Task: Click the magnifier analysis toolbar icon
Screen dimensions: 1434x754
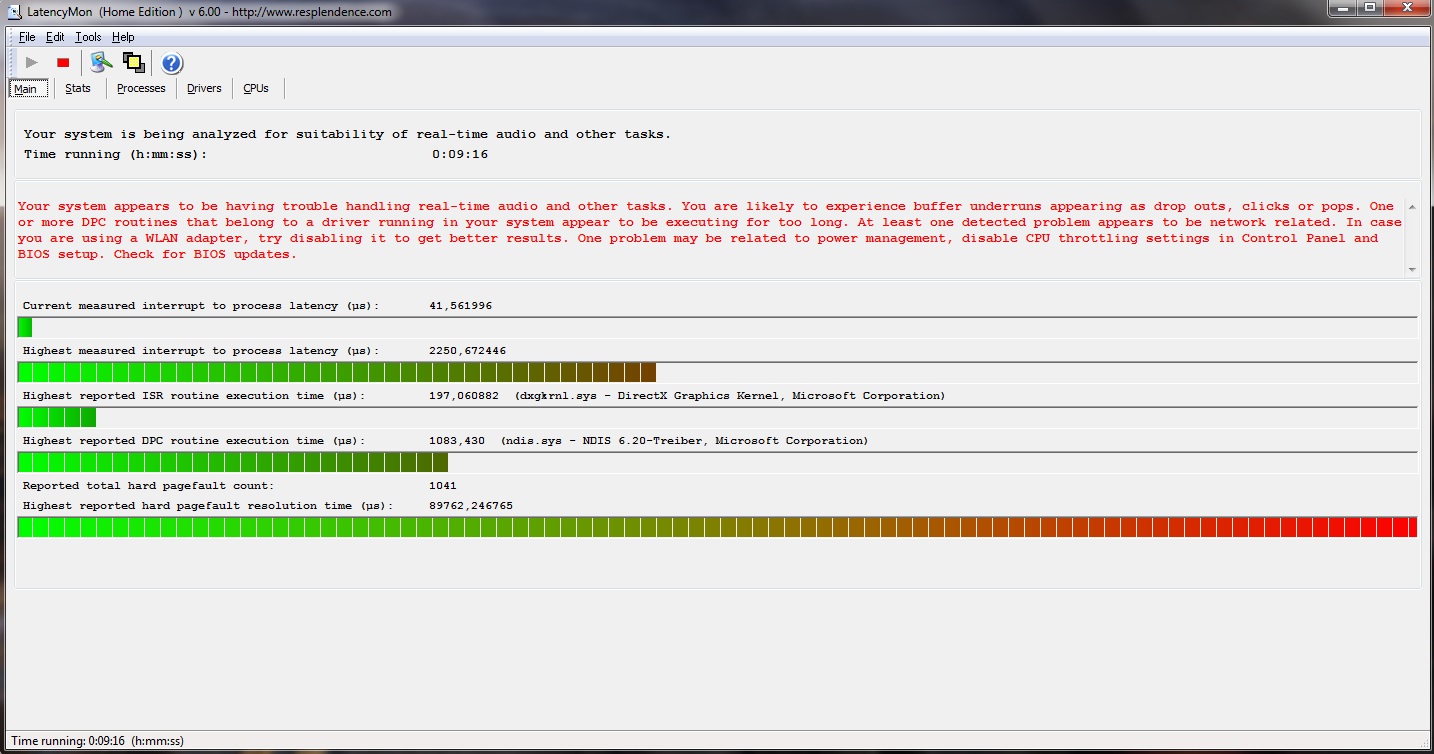Action: pos(100,62)
